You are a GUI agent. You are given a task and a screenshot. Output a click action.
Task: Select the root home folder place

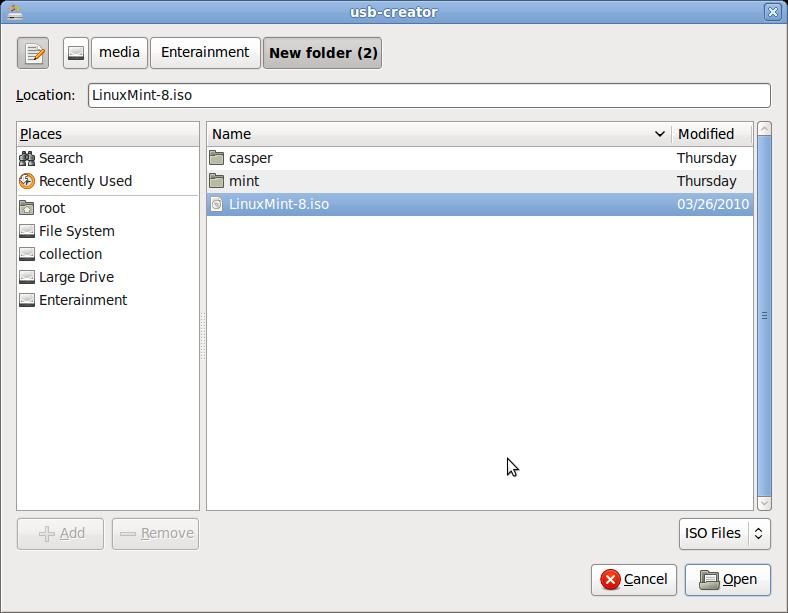[108, 208]
